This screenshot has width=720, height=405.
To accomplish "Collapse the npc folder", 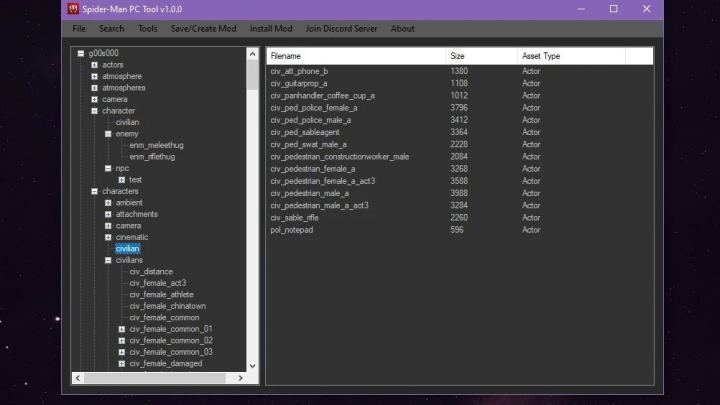I will pyautogui.click(x=108, y=168).
